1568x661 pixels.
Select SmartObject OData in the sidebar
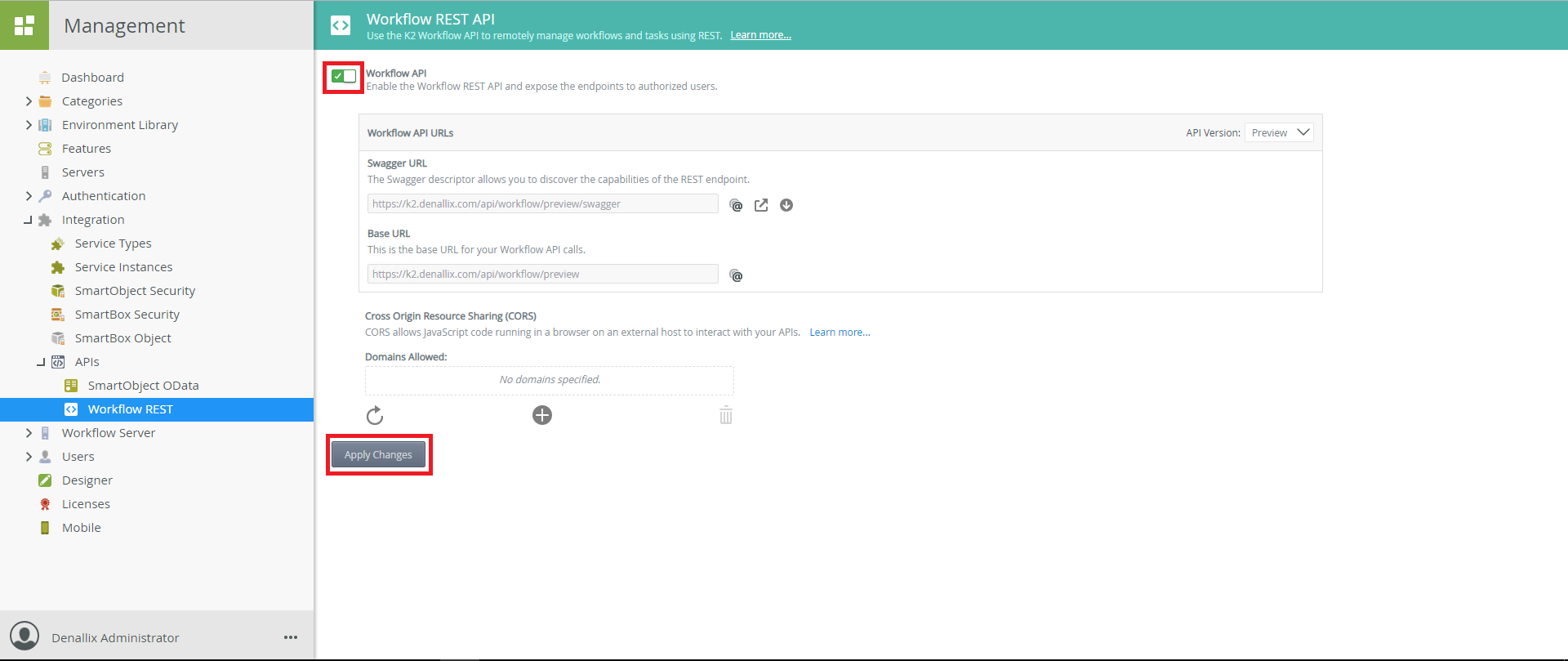[143, 386]
